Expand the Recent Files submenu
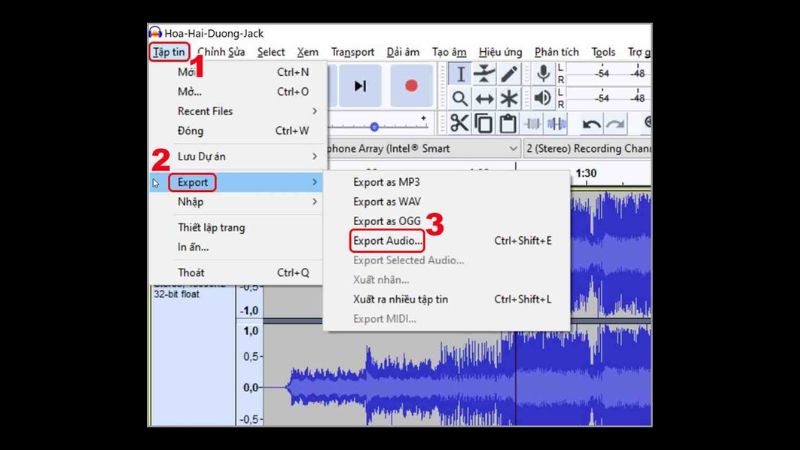Screen dimensions: 800x450 click(238, 111)
